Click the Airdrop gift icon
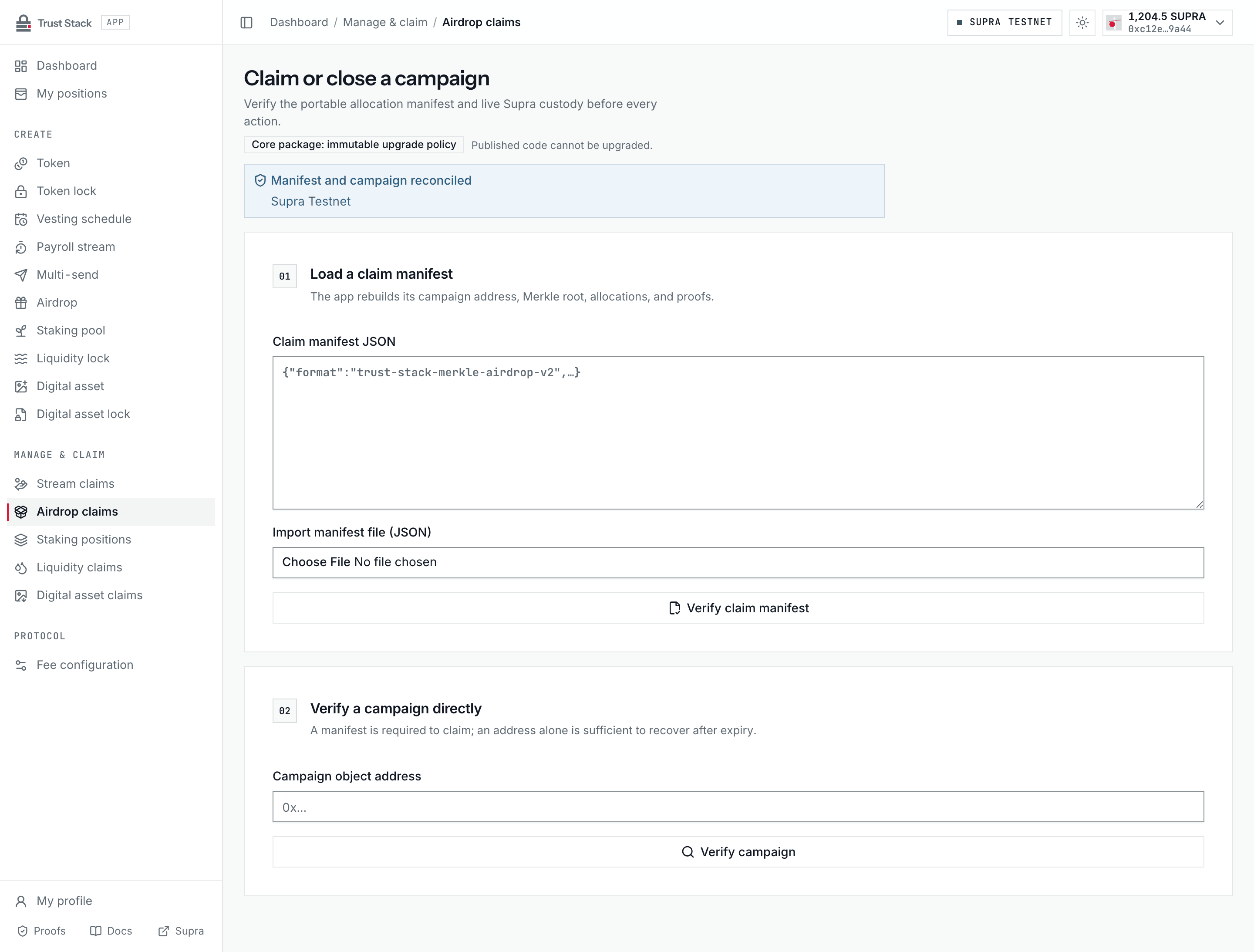Viewport: 1254px width, 952px height. pos(21,303)
